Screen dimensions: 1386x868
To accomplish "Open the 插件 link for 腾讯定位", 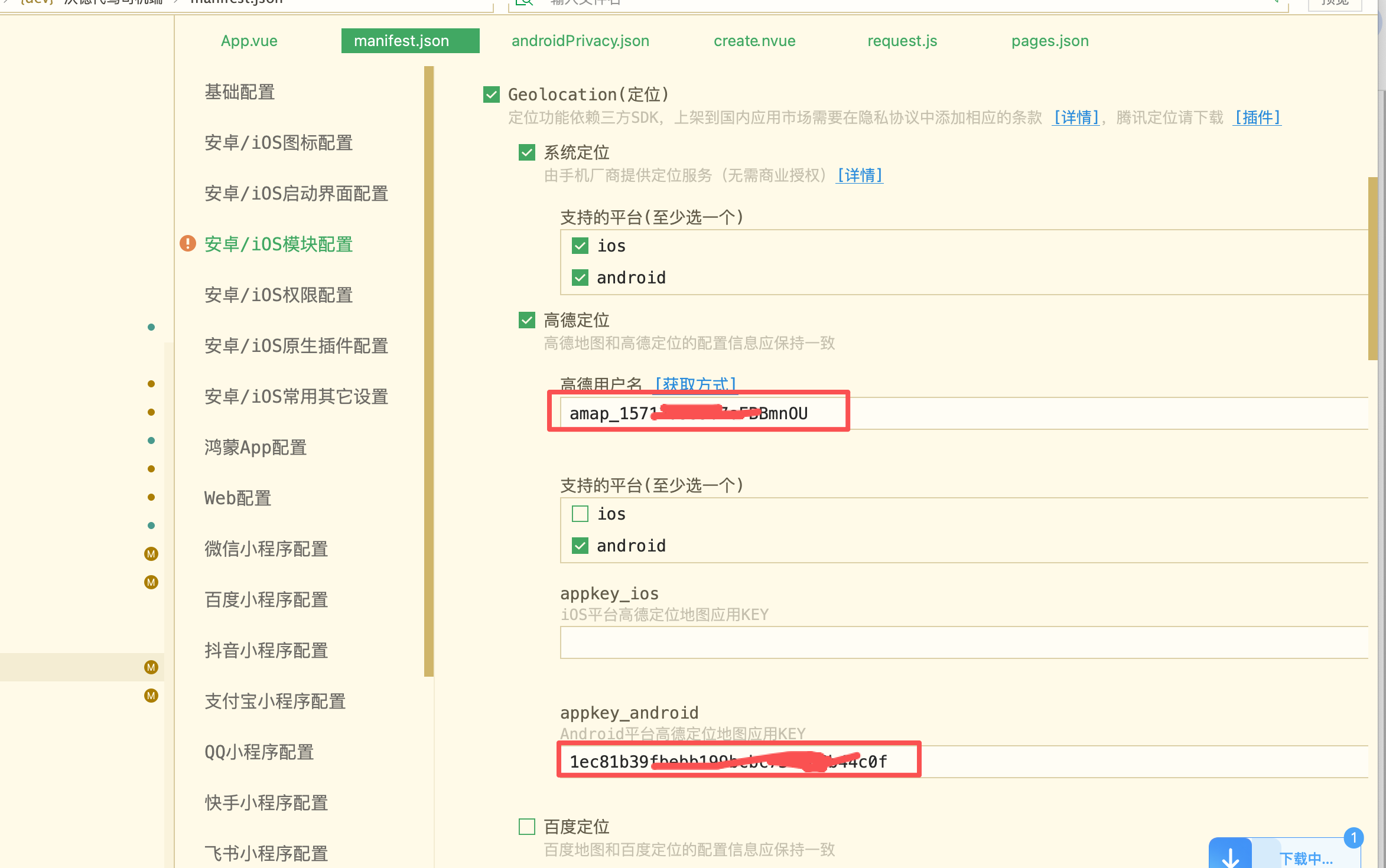I will [x=1257, y=118].
